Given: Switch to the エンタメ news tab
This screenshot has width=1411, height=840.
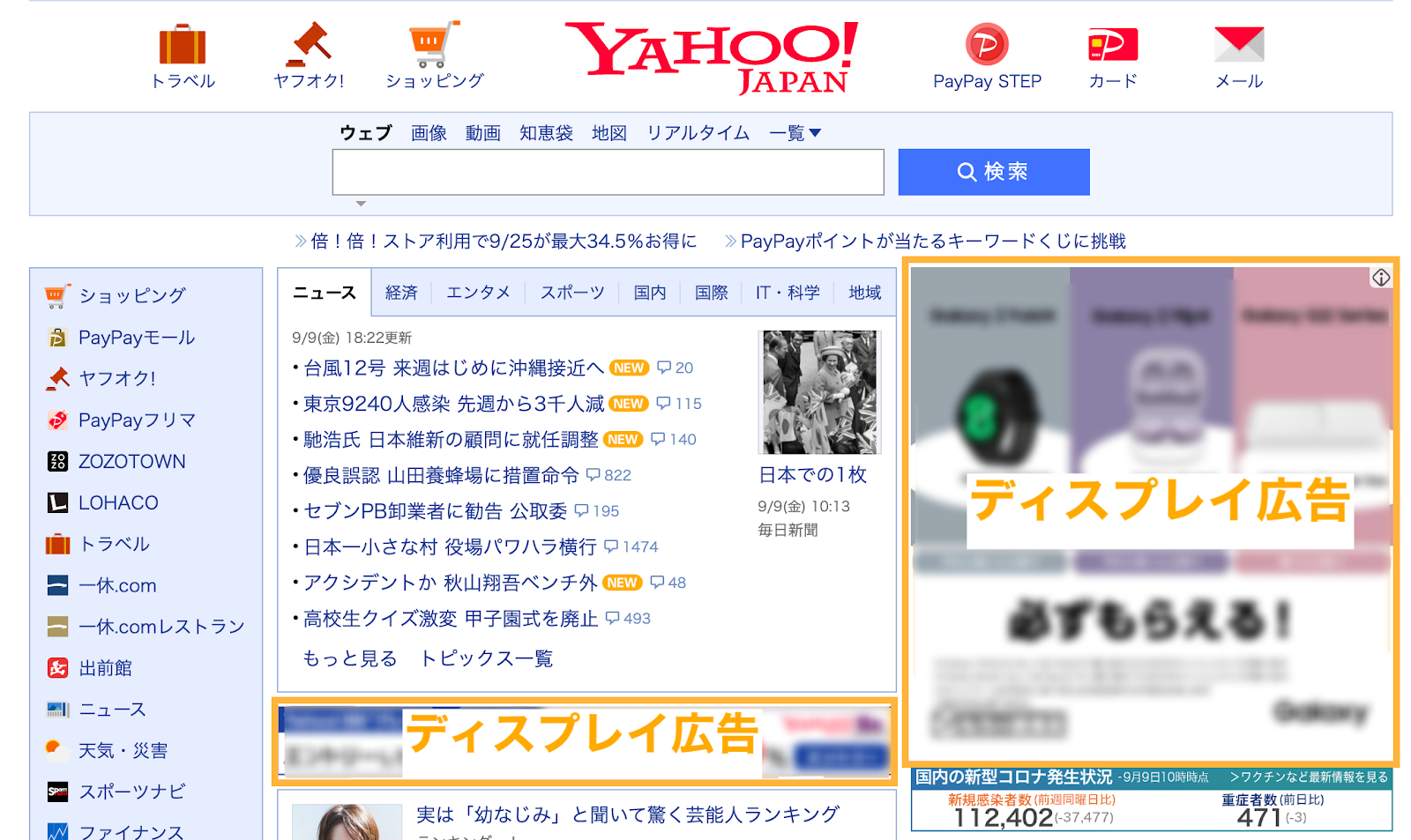Looking at the screenshot, I should (x=478, y=293).
